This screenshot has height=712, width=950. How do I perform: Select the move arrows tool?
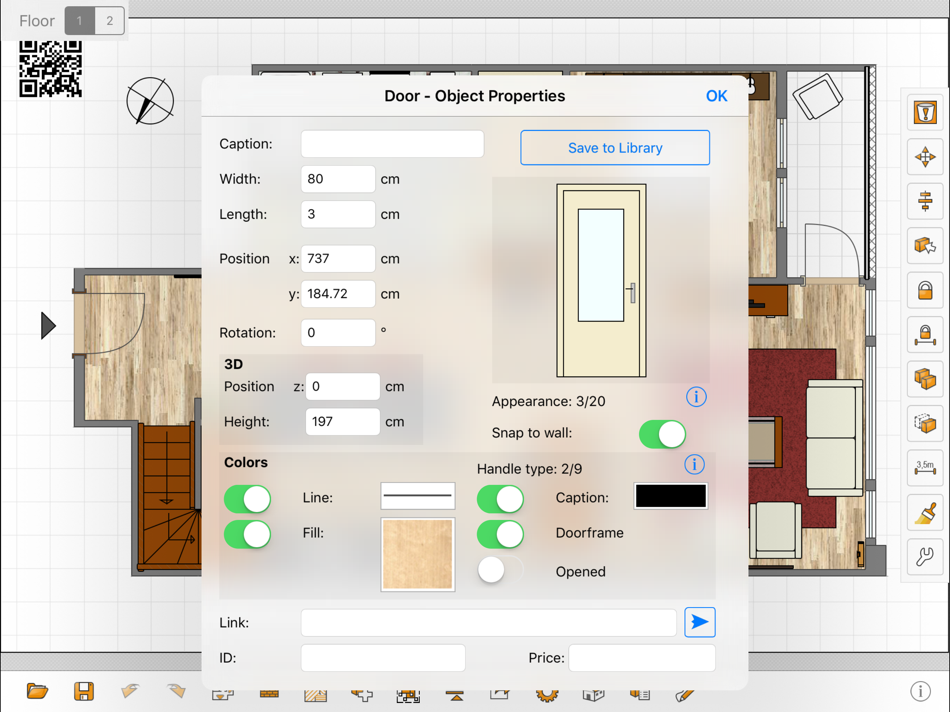tap(925, 158)
